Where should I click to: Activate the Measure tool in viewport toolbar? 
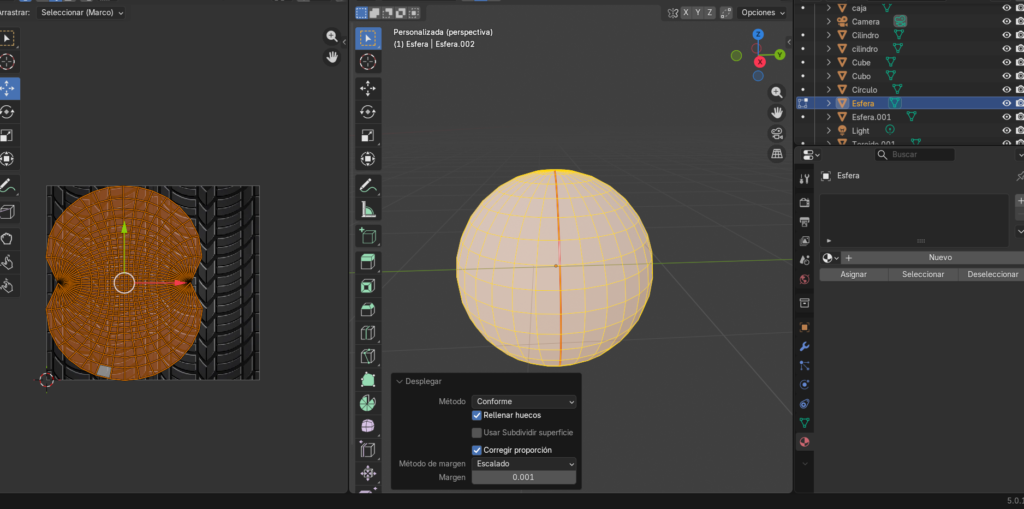click(x=368, y=210)
